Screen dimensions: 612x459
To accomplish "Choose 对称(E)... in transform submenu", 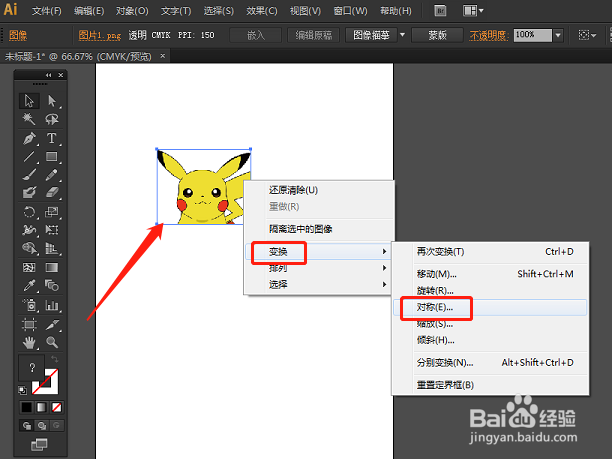I will pyautogui.click(x=490, y=308).
